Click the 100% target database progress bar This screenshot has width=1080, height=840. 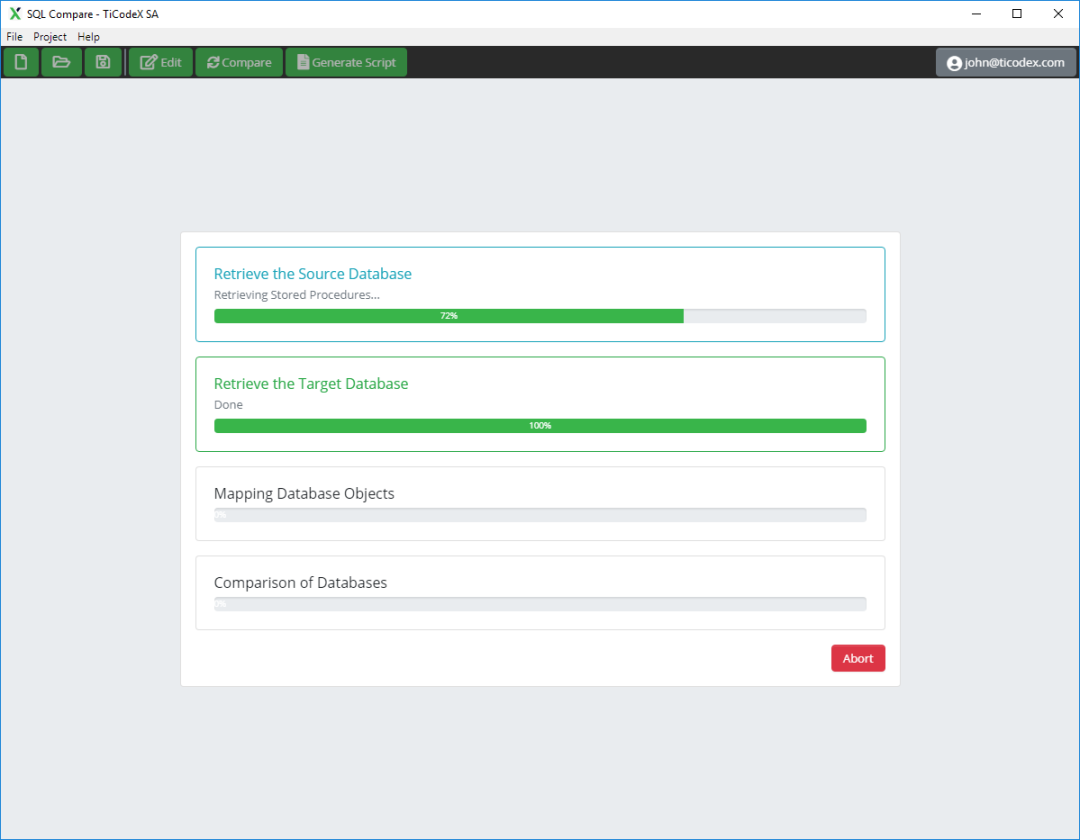coord(540,426)
